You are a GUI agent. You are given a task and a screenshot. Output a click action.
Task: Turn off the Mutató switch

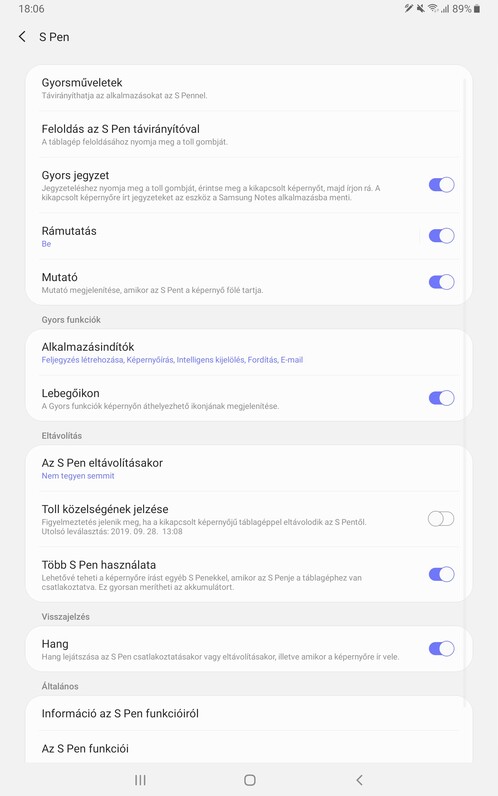pyautogui.click(x=441, y=282)
